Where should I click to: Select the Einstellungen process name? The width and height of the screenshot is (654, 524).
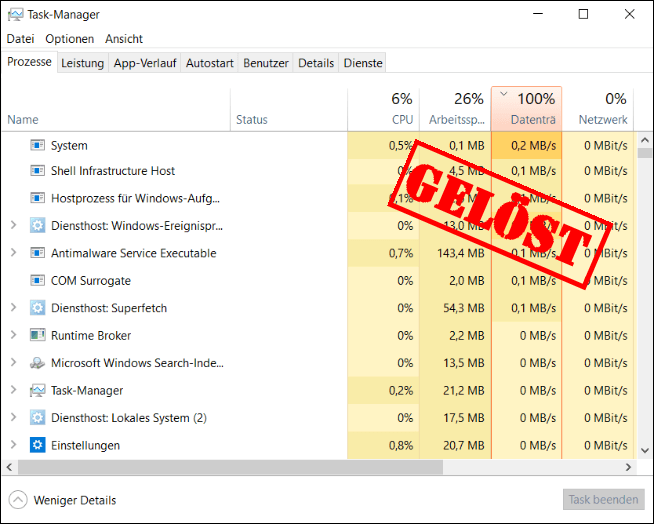(x=85, y=446)
